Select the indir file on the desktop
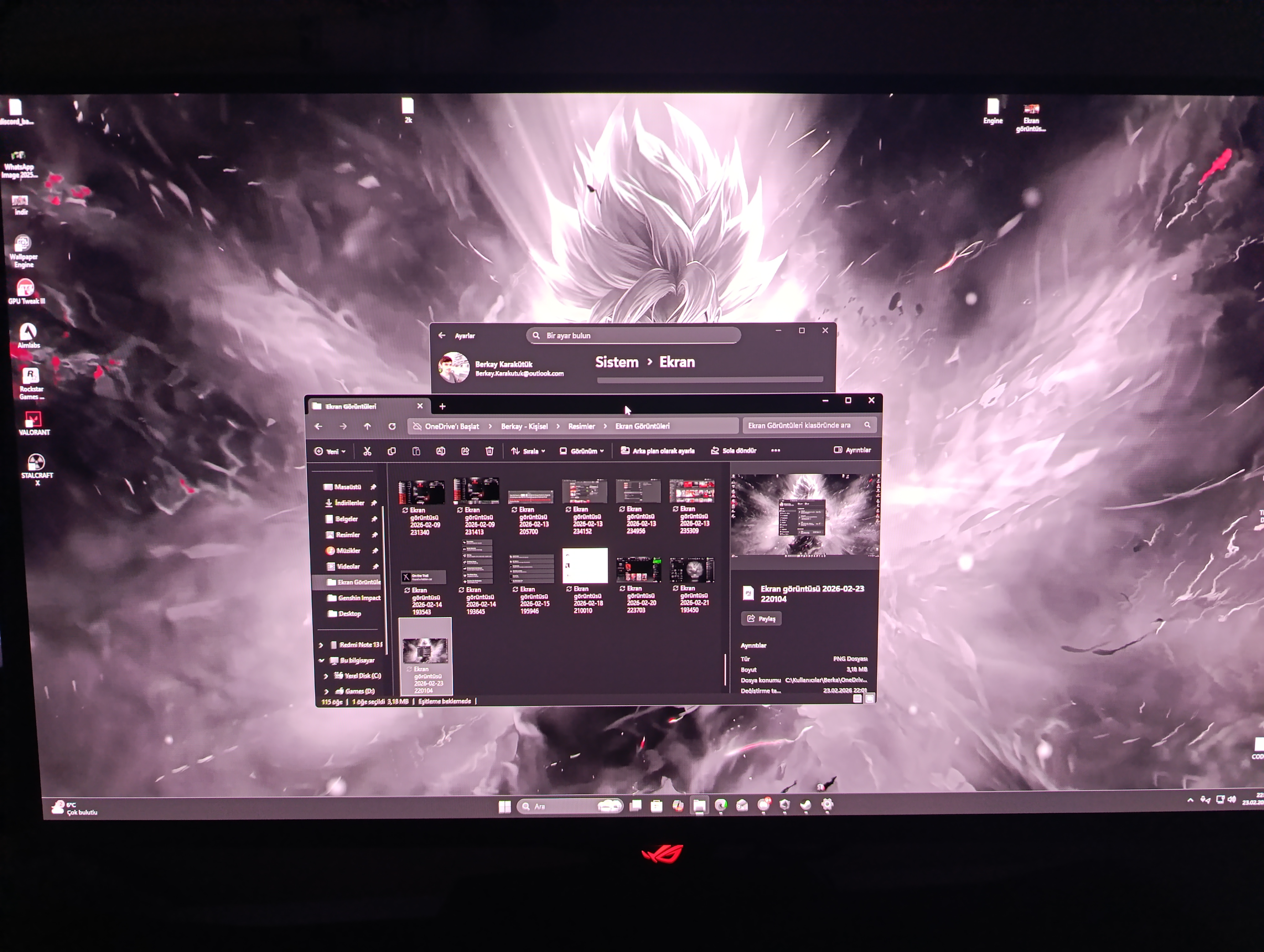The image size is (1264, 952). point(20,205)
